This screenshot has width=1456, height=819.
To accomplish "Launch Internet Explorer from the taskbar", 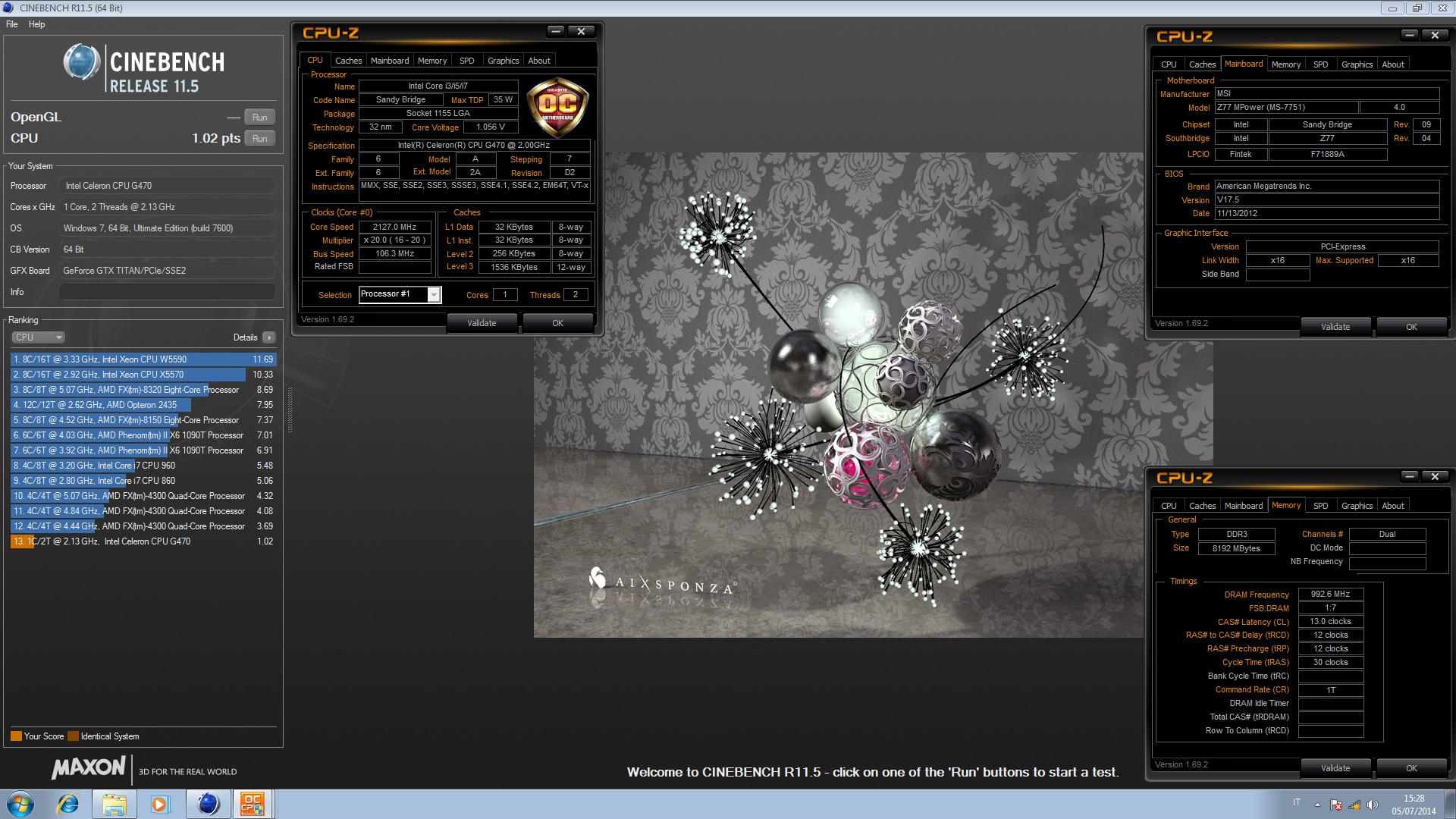I will pos(68,804).
